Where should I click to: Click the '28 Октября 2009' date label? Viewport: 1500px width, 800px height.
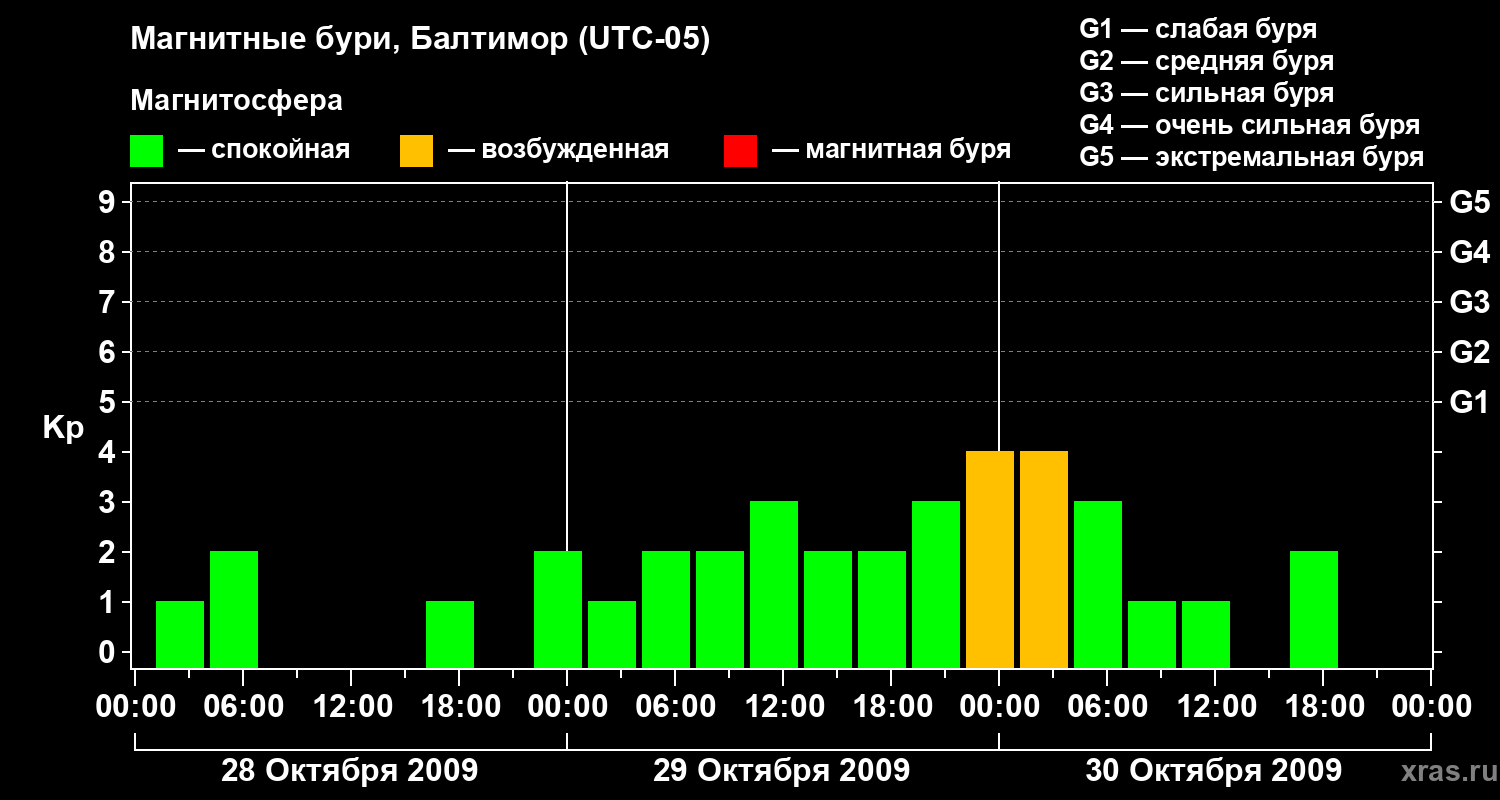349,771
